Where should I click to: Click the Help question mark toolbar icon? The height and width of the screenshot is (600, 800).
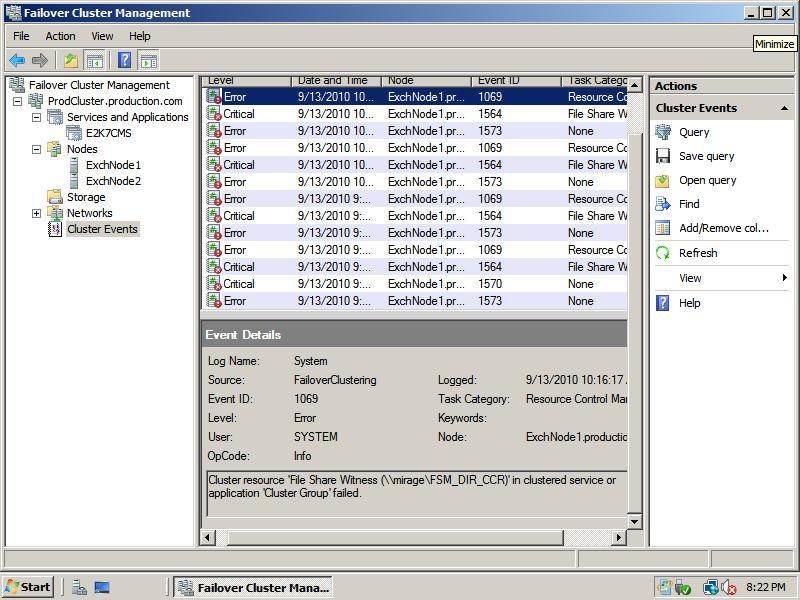point(124,60)
